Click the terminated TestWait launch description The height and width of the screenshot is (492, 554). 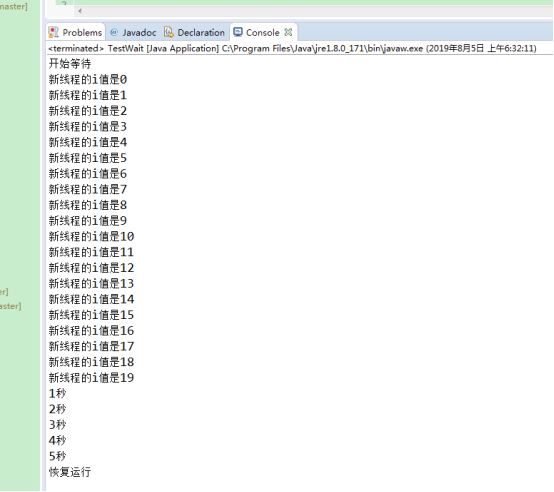[x=292, y=48]
